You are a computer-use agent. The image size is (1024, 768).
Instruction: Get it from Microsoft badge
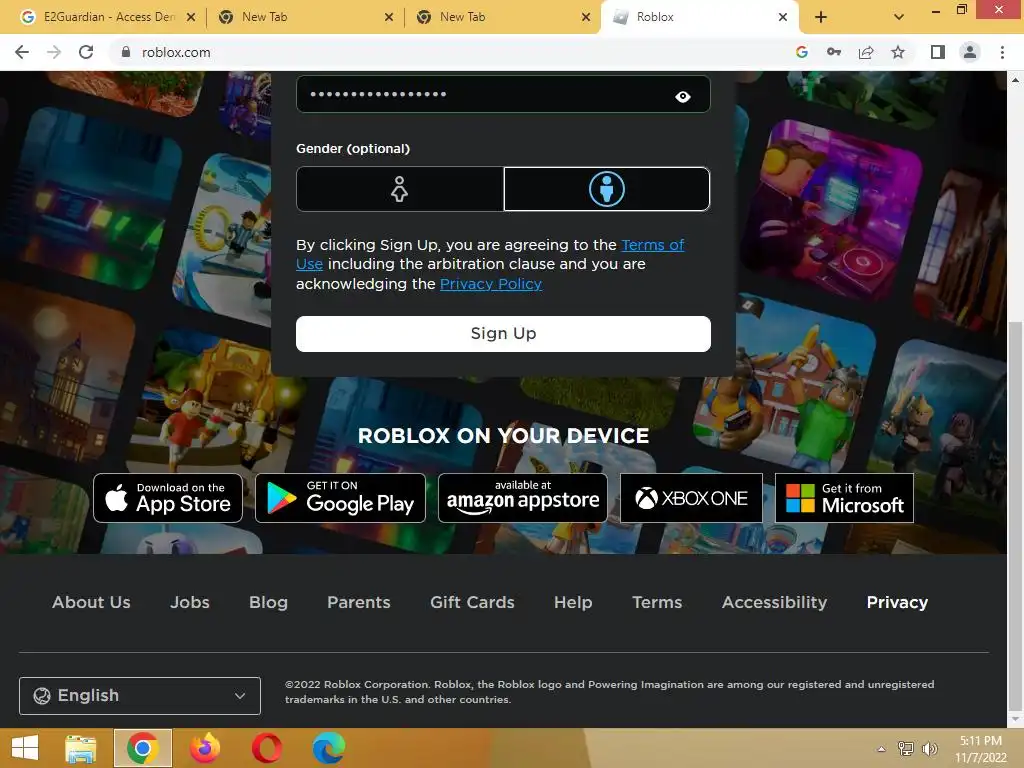pos(844,498)
